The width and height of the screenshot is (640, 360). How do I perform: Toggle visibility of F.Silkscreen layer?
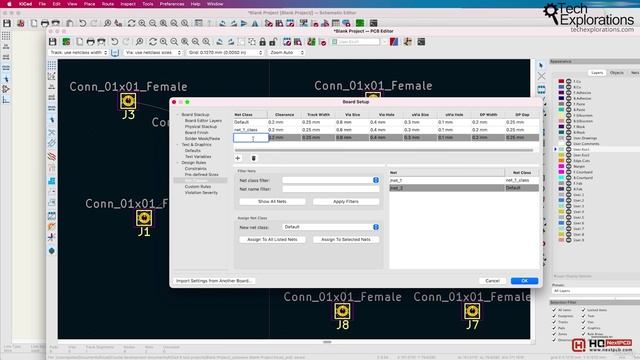point(569,116)
